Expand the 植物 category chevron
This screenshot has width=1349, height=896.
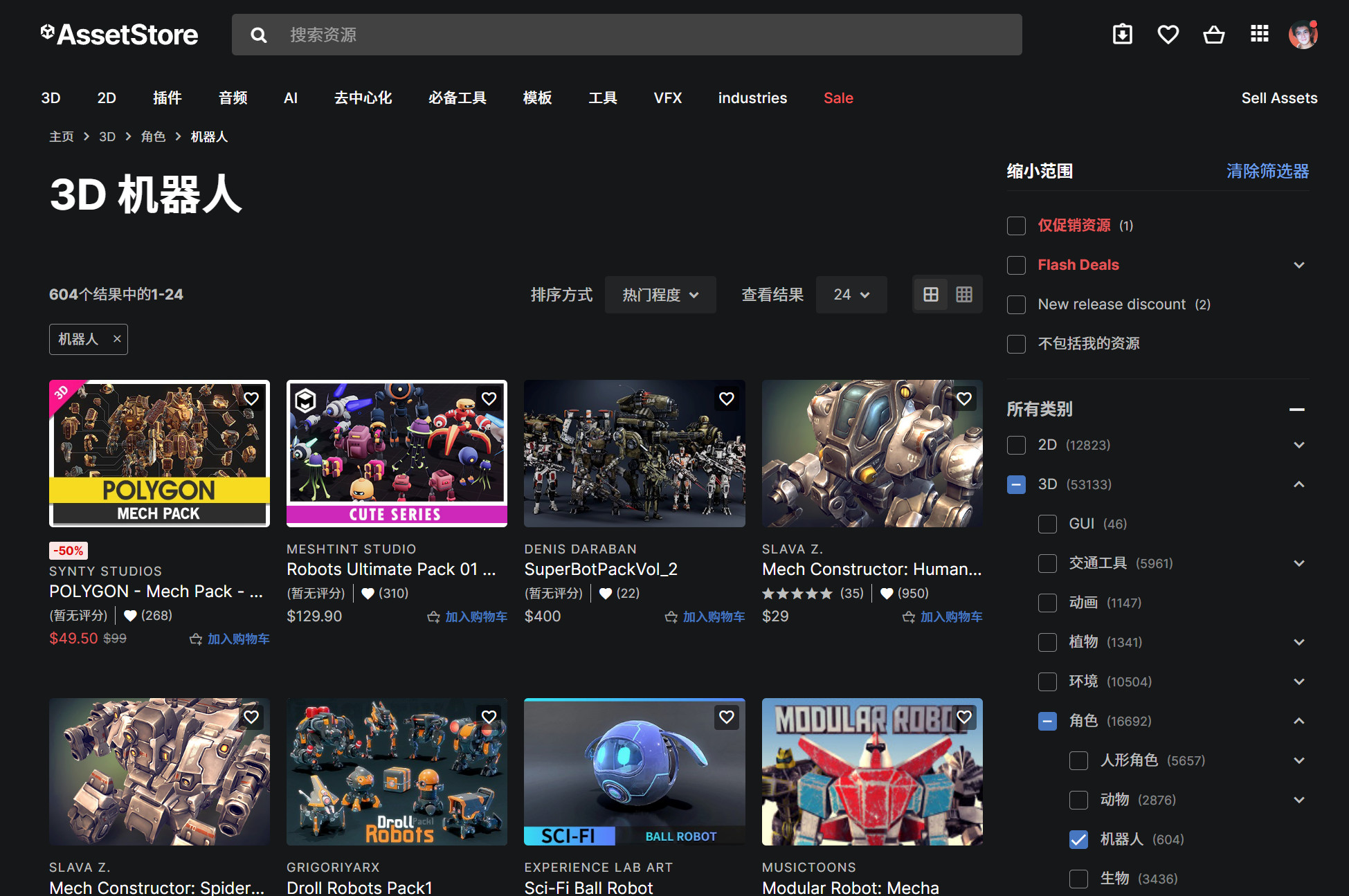(x=1299, y=642)
